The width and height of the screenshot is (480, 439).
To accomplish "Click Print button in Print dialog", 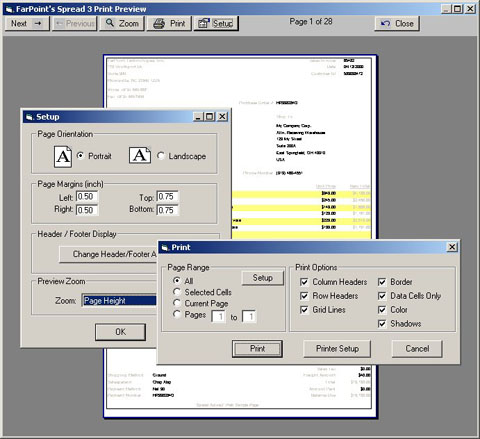I will coord(257,349).
